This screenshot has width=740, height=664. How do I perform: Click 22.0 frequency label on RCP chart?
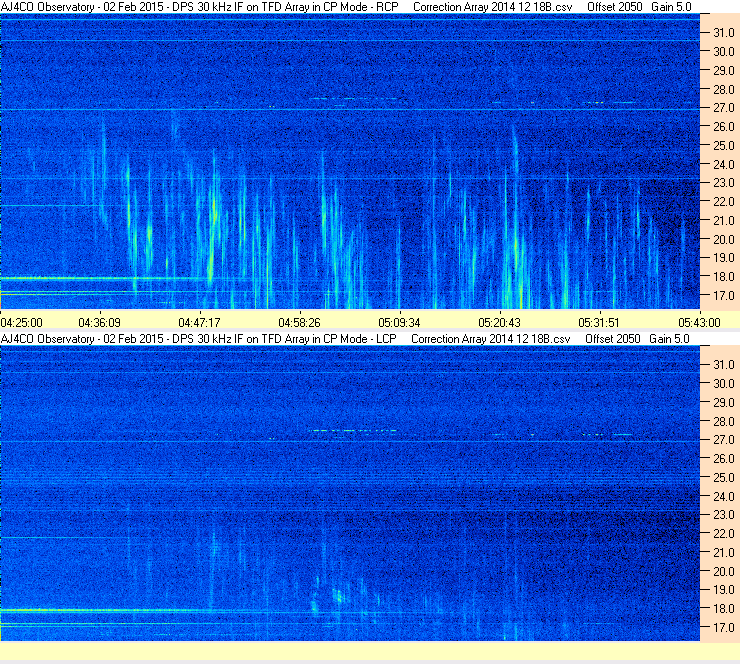(724, 202)
